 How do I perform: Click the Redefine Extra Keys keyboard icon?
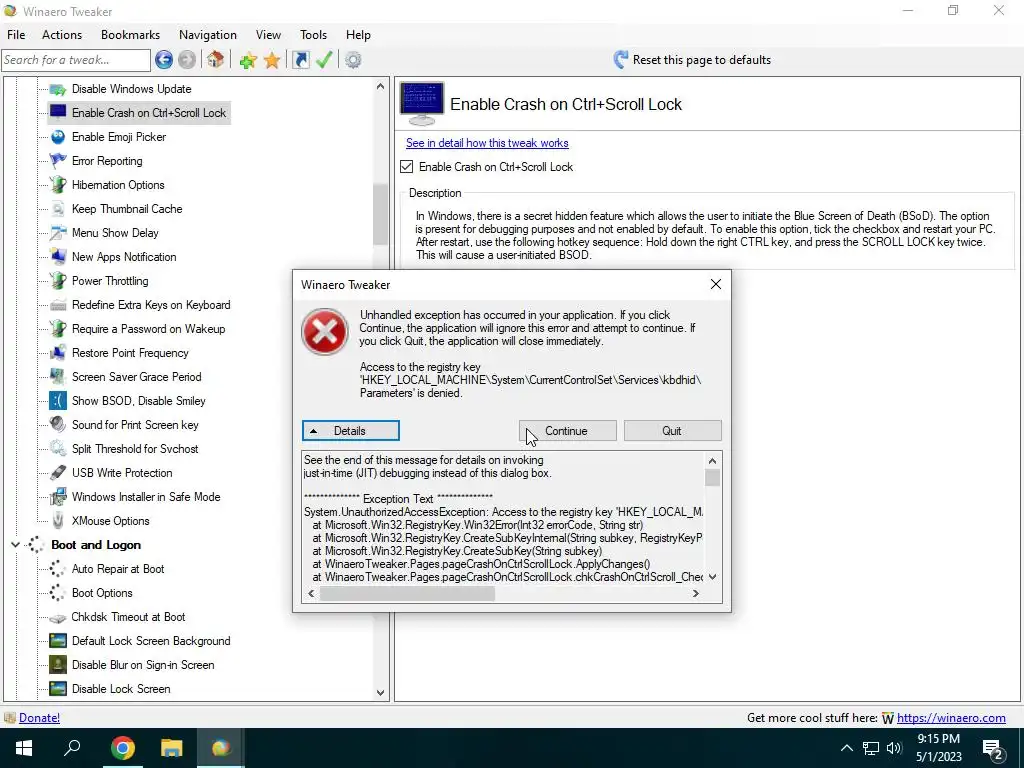pyautogui.click(x=58, y=305)
